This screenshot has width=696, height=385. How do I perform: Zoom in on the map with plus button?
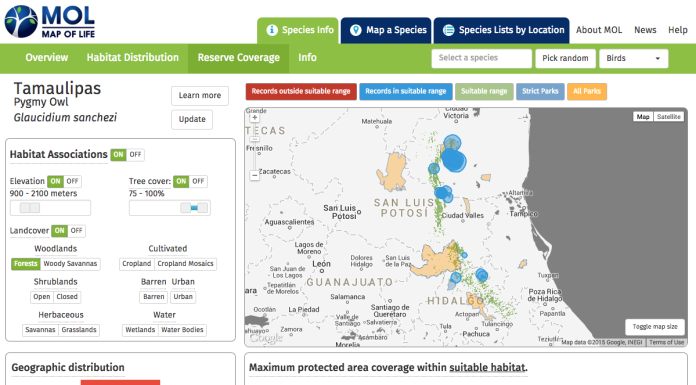[x=254, y=118]
